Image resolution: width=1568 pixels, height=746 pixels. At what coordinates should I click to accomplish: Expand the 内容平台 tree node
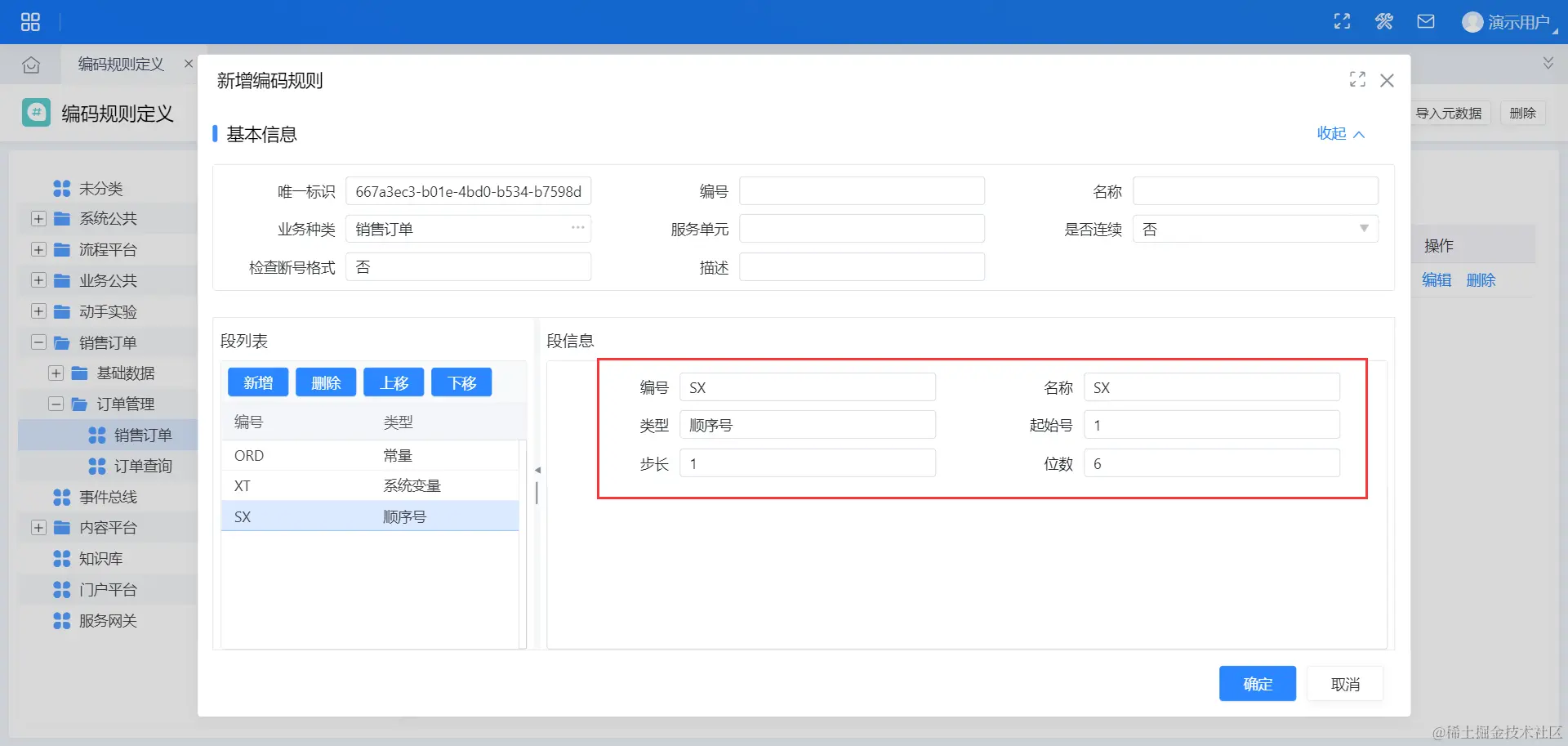pos(38,528)
